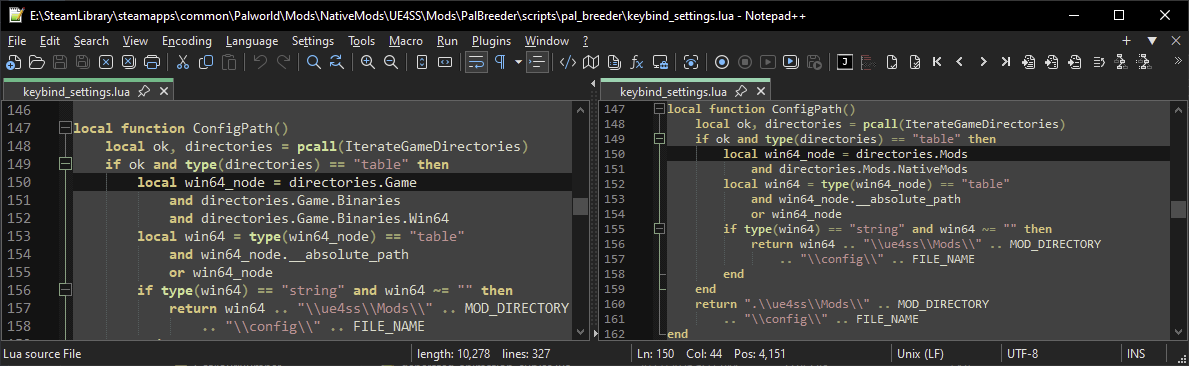Open the File menu
1189x366 pixels.
tap(17, 41)
